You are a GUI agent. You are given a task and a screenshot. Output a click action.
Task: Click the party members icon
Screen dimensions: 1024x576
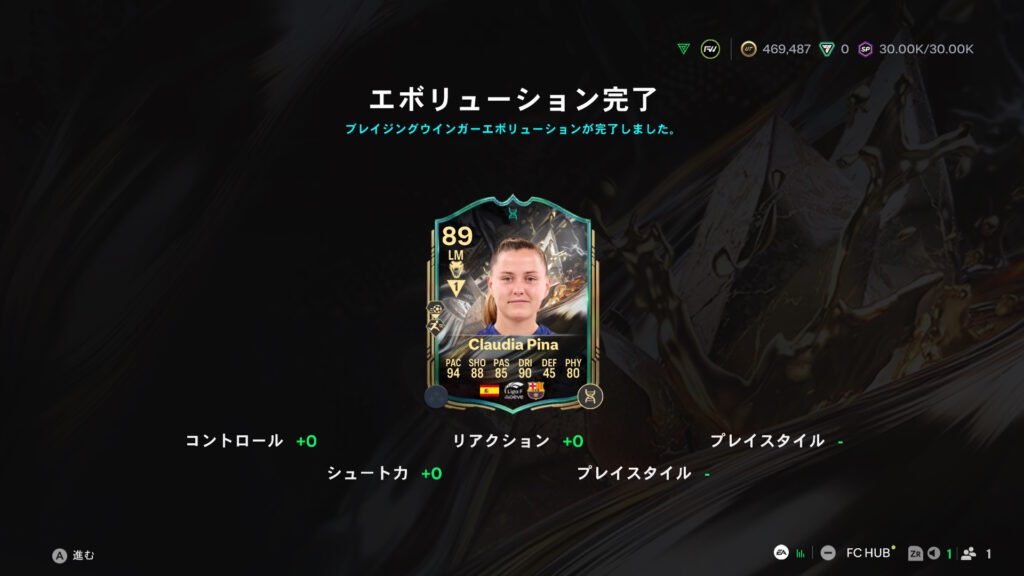968,553
